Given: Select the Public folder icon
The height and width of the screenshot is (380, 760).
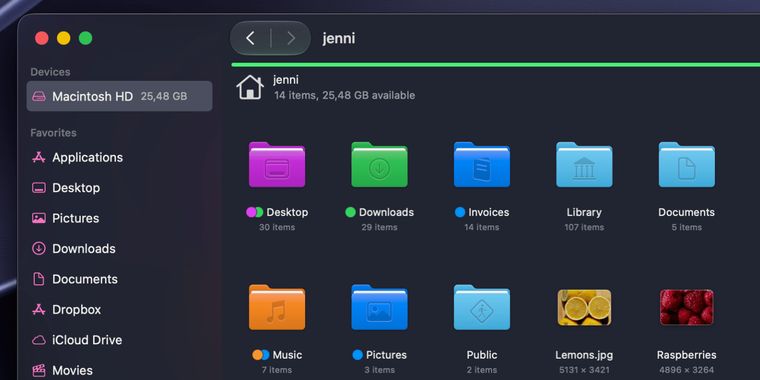Looking at the screenshot, I should click(x=482, y=307).
